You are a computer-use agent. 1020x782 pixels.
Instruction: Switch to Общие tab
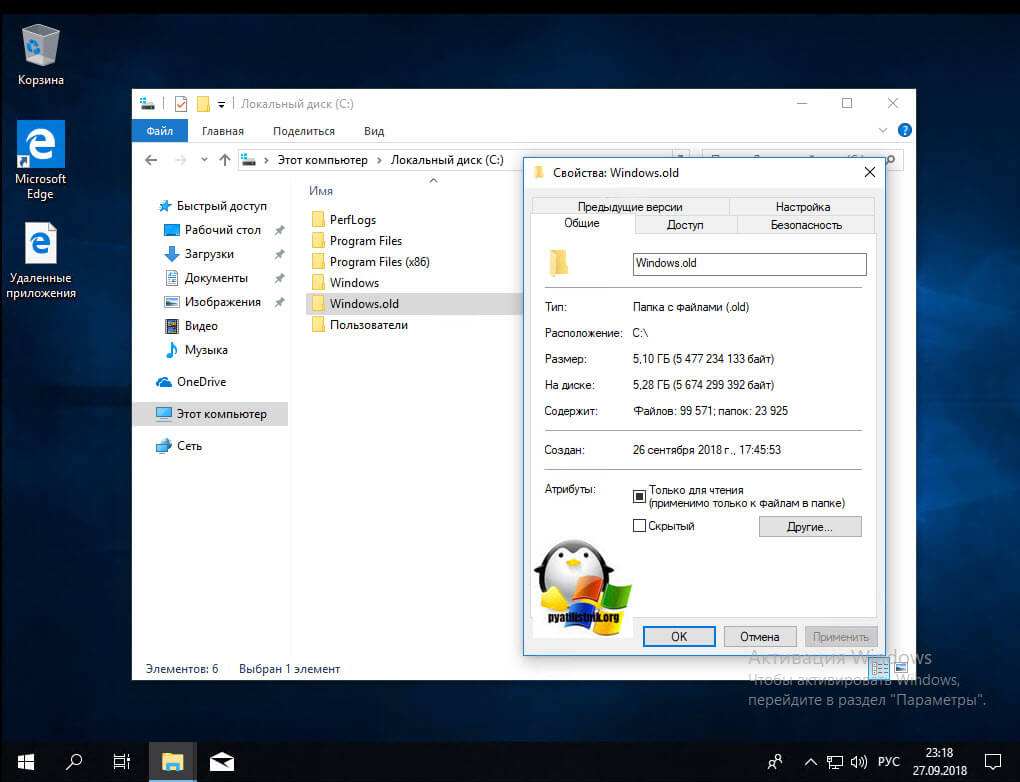coord(582,223)
